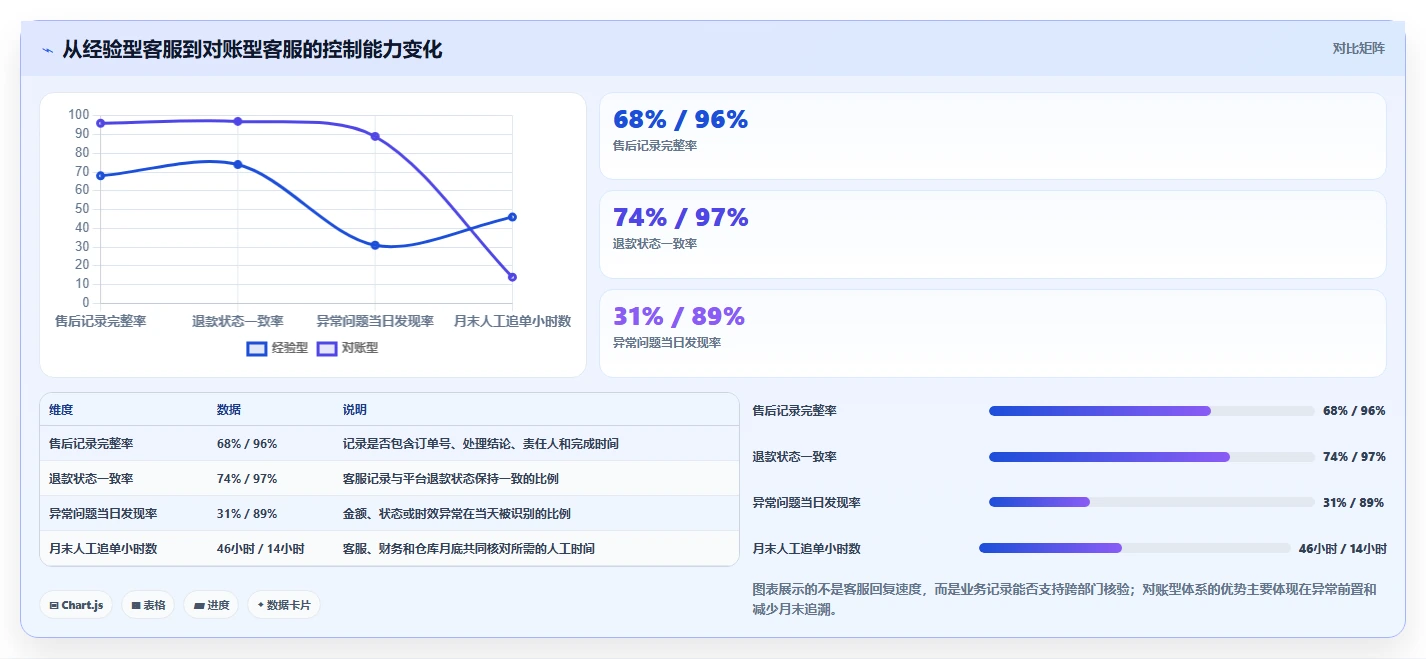1426x659 pixels.
Task: Click the dashboard title 从经验型客服到对账型客服的控制能力变化
Action: pos(252,49)
